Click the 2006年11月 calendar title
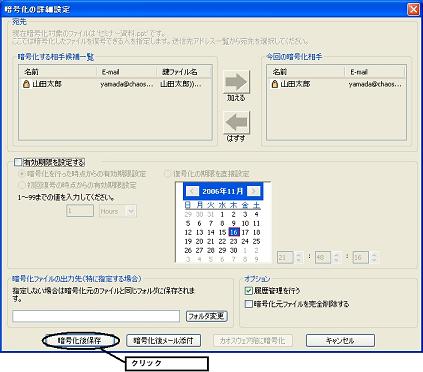The image size is (423, 372). pos(223,191)
